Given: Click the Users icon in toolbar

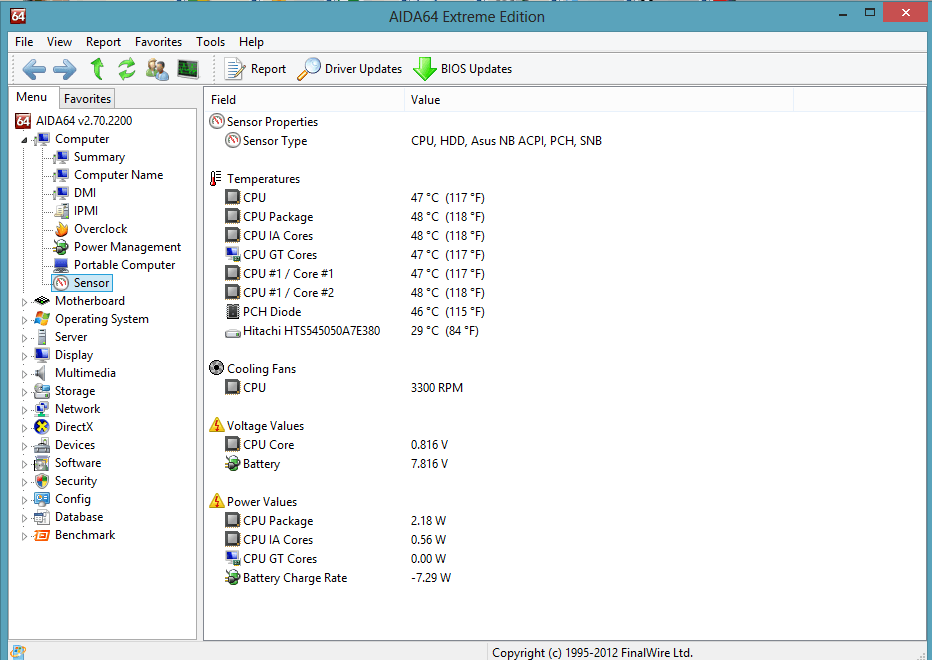Looking at the screenshot, I should pos(157,69).
